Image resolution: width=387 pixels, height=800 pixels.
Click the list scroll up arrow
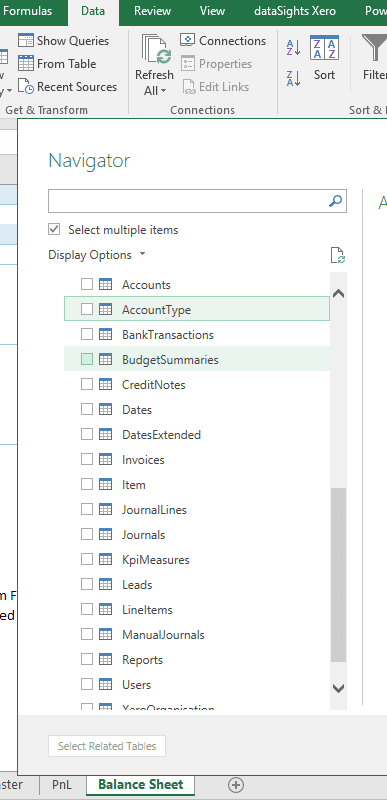pyautogui.click(x=338, y=294)
